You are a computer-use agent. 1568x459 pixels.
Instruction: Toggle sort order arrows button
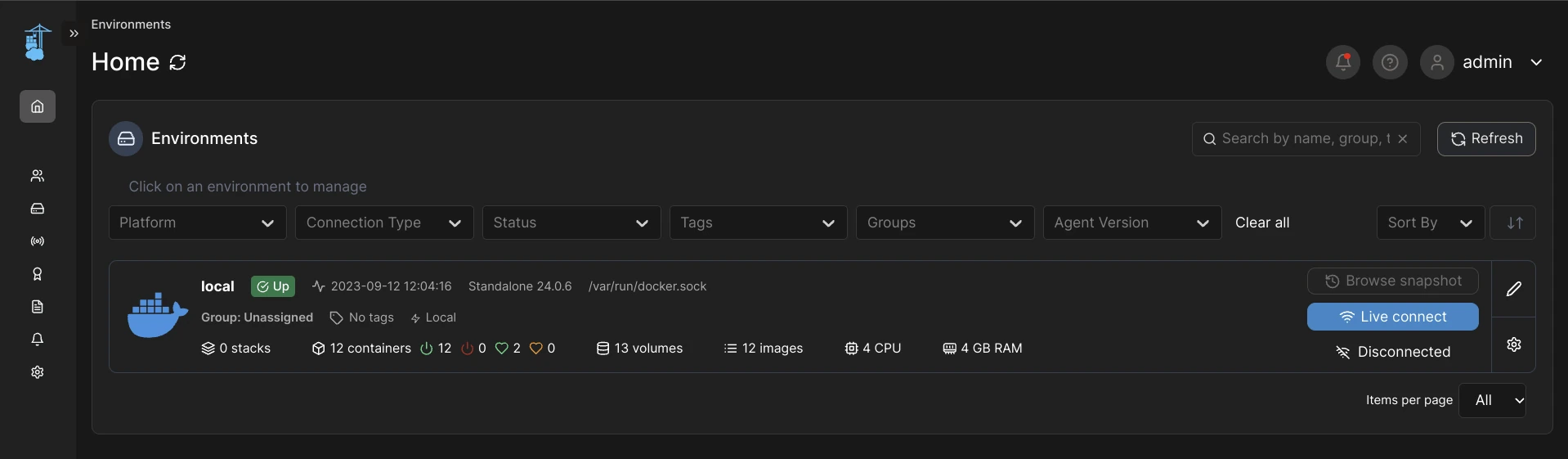pyautogui.click(x=1515, y=223)
